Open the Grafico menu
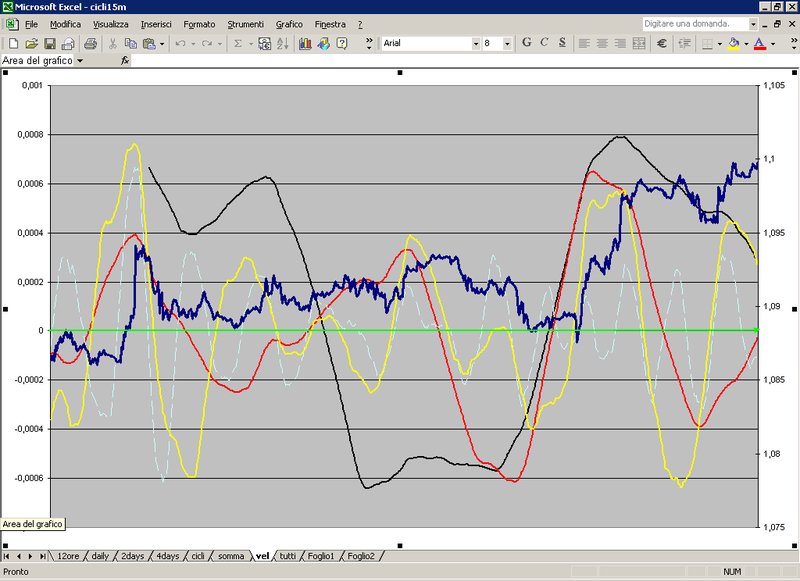 [289, 23]
